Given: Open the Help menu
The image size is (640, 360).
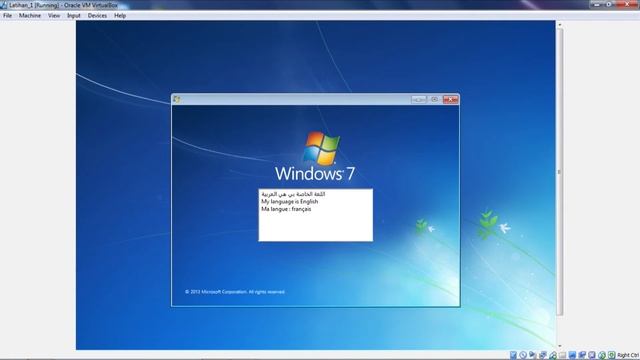Looking at the screenshot, I should pyautogui.click(x=120, y=16).
